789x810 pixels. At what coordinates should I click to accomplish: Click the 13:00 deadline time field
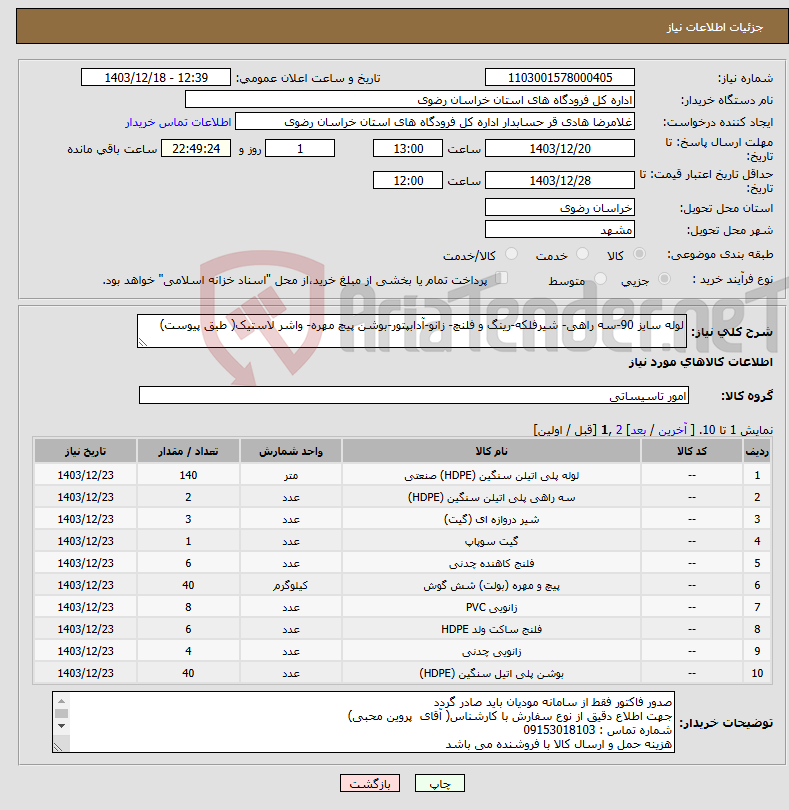[408, 149]
